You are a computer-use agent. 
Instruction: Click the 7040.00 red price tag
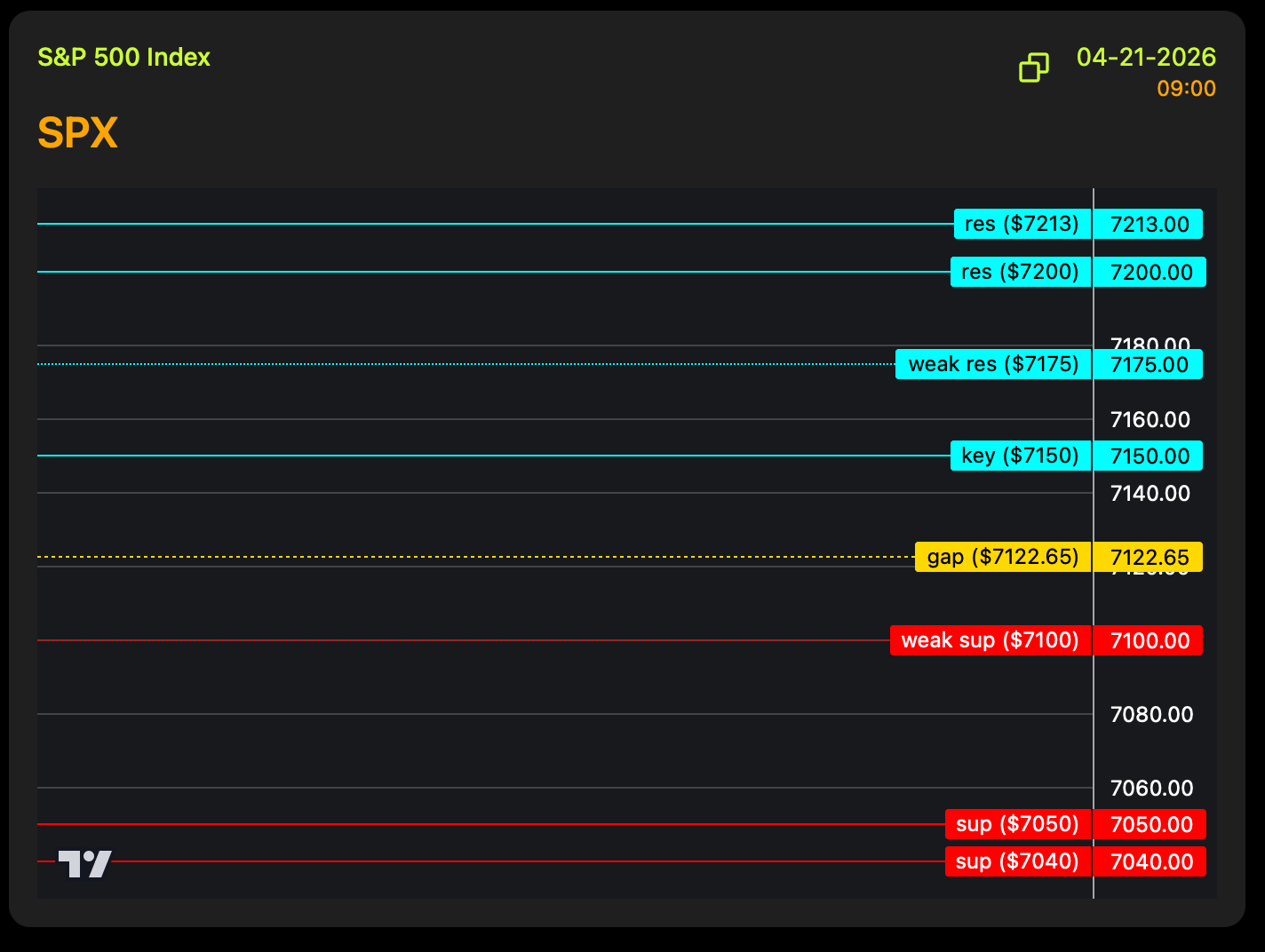point(1150,861)
